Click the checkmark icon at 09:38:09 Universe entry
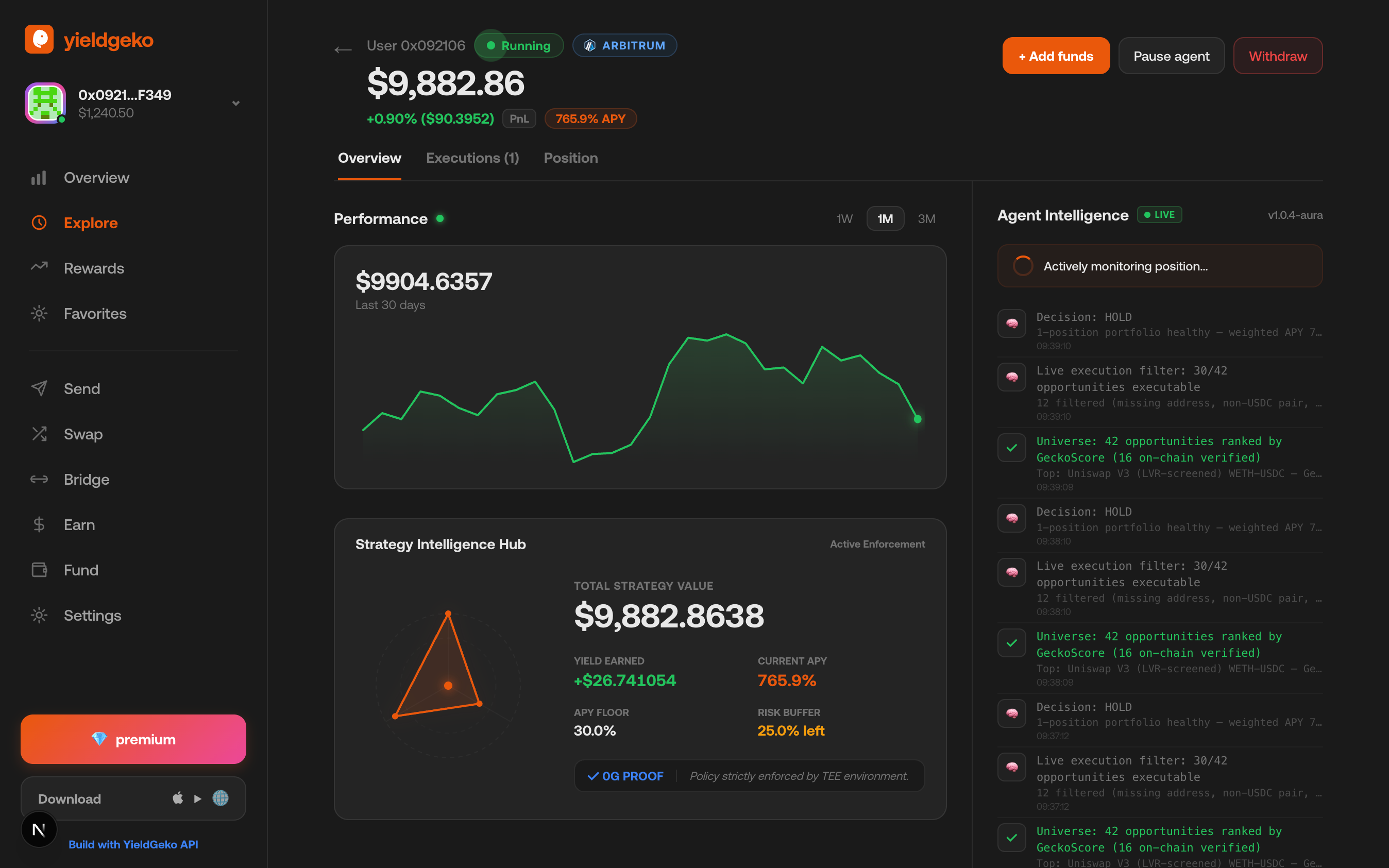This screenshot has height=868, width=1389. (x=1011, y=643)
